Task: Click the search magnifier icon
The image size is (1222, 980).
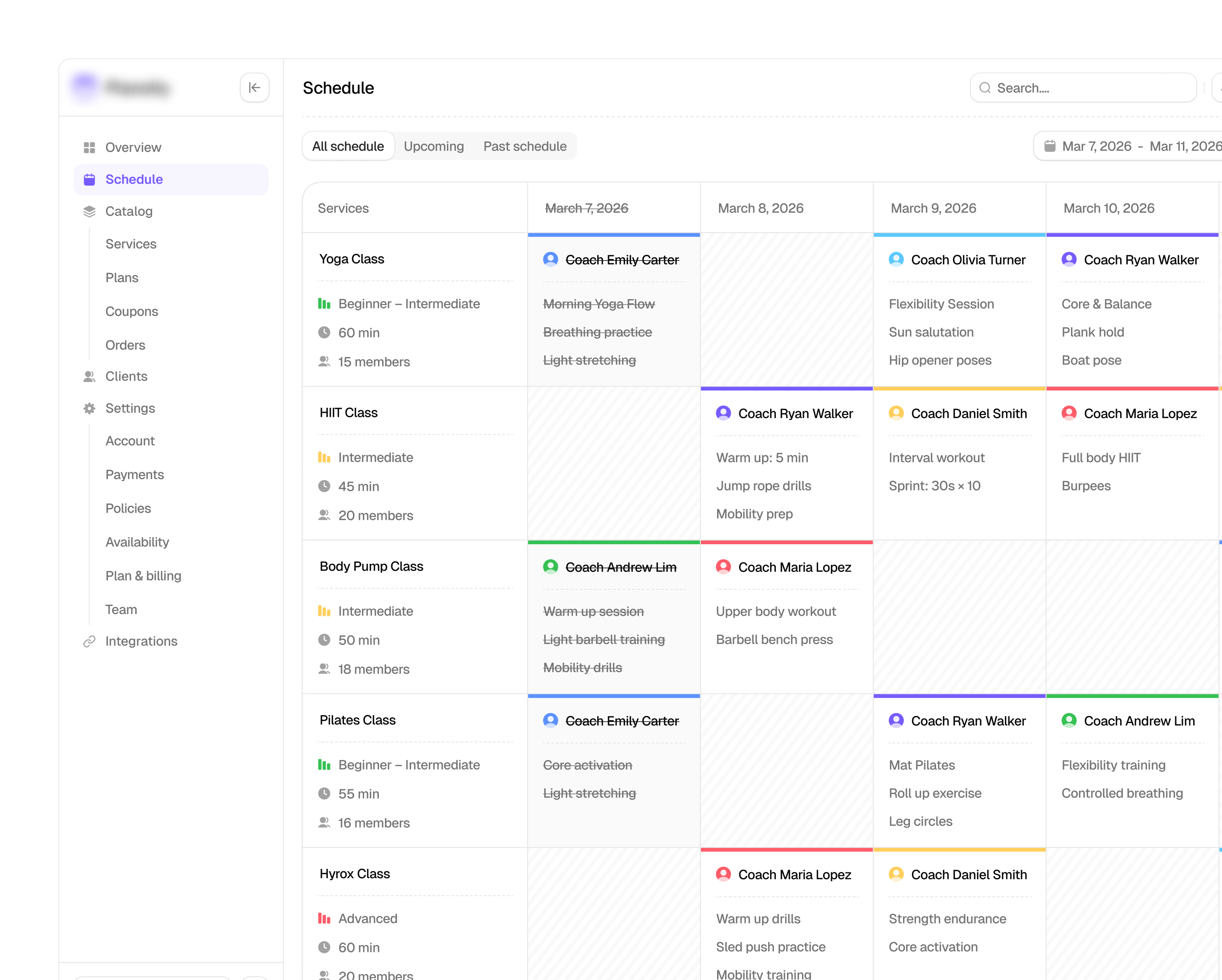Action: tap(985, 88)
